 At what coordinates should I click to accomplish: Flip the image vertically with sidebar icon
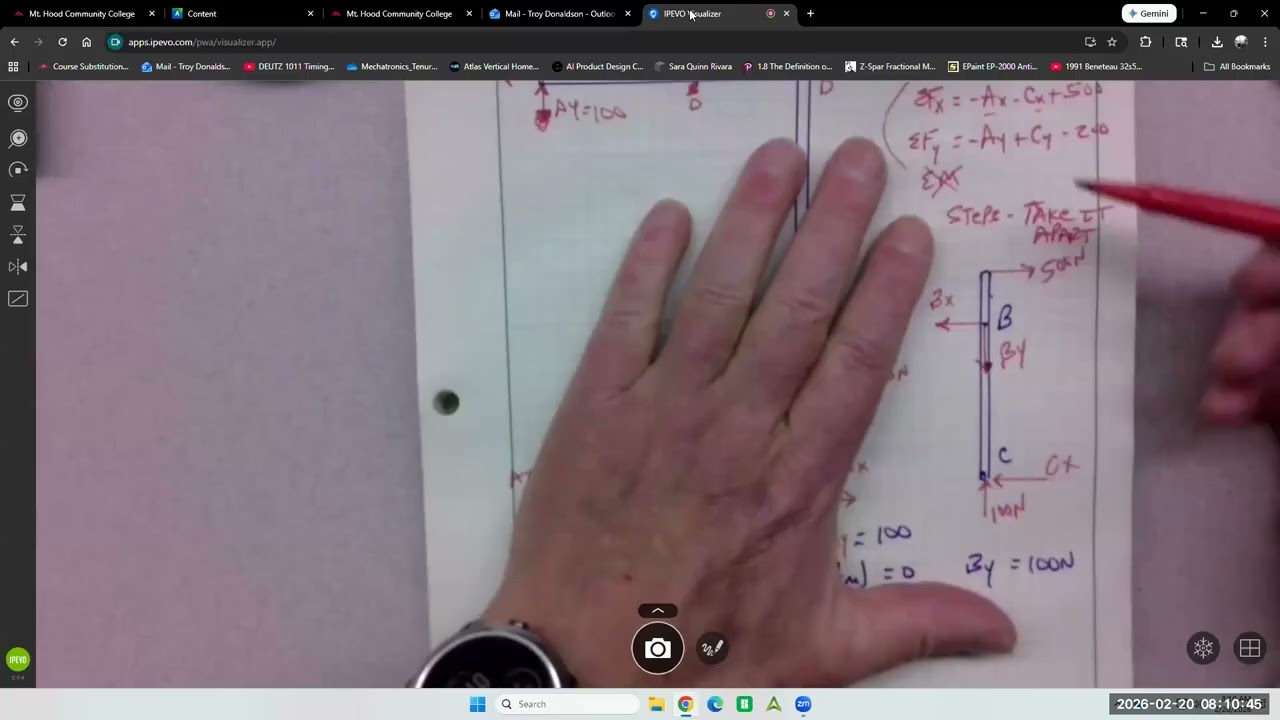pos(18,235)
